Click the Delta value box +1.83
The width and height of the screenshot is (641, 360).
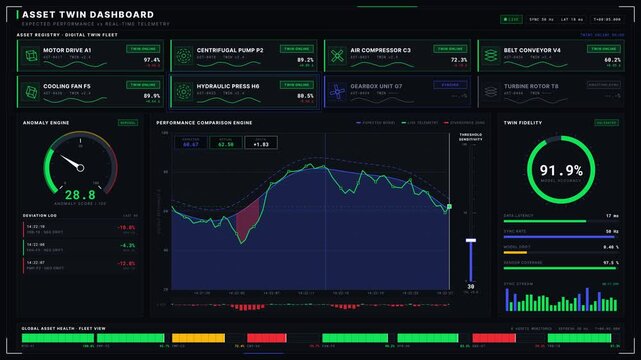click(261, 143)
